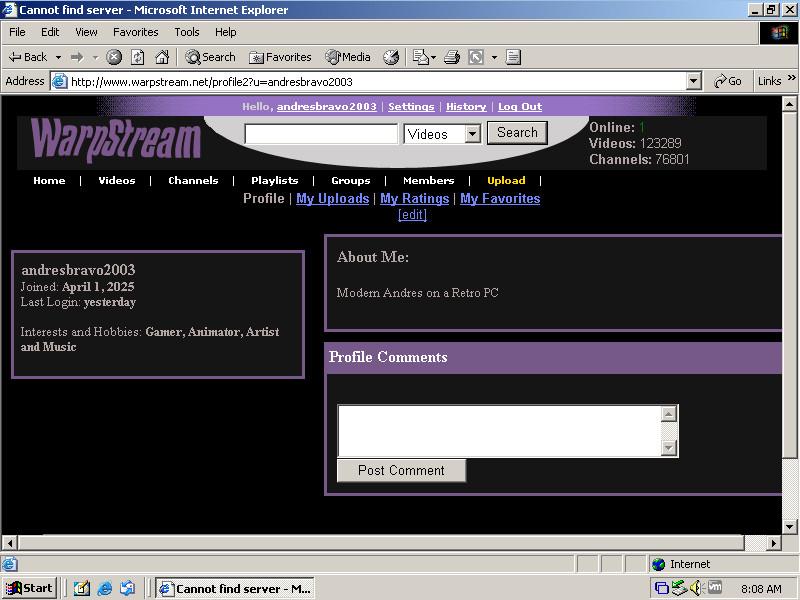Open the My Uploads link
Image resolution: width=800 pixels, height=600 pixels.
coord(333,198)
